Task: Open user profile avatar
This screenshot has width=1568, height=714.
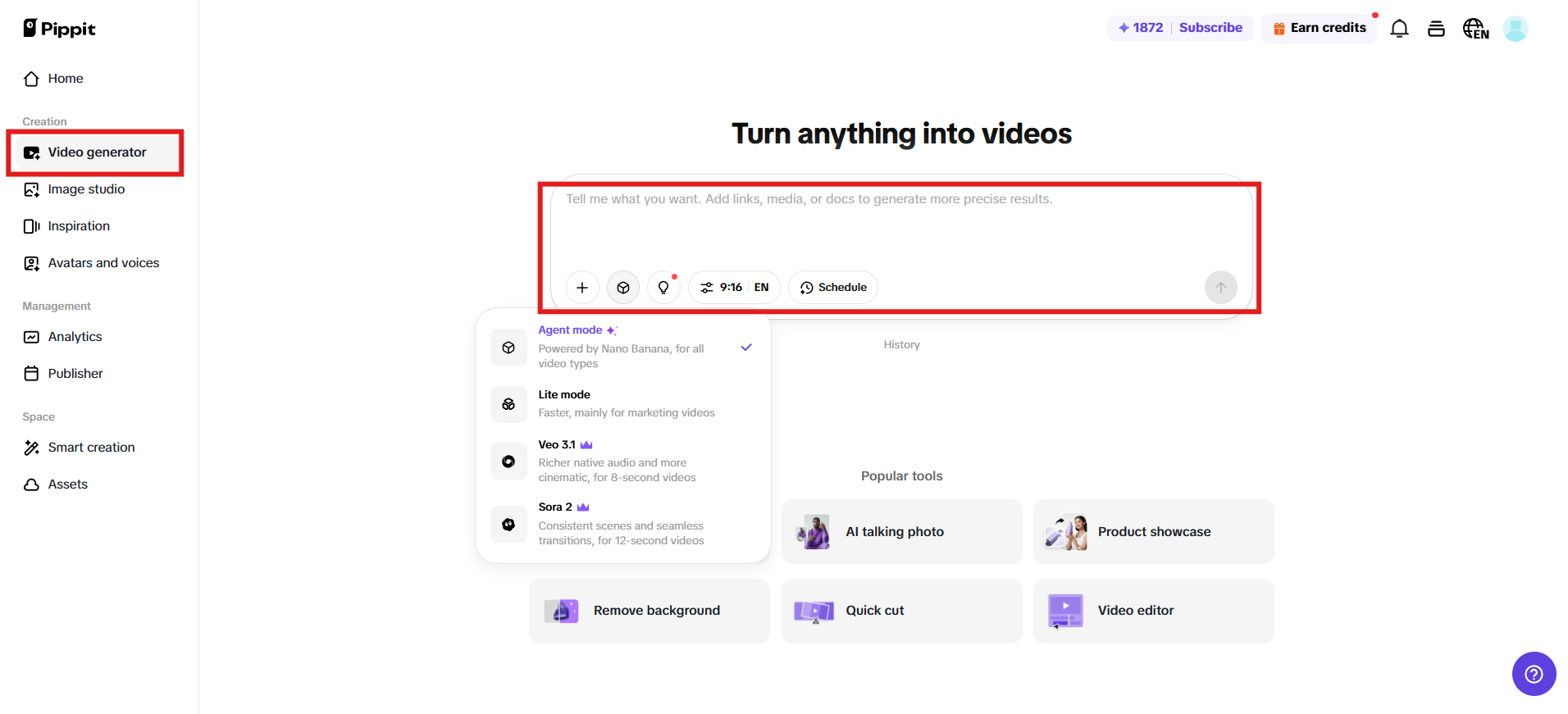Action: pyautogui.click(x=1515, y=29)
